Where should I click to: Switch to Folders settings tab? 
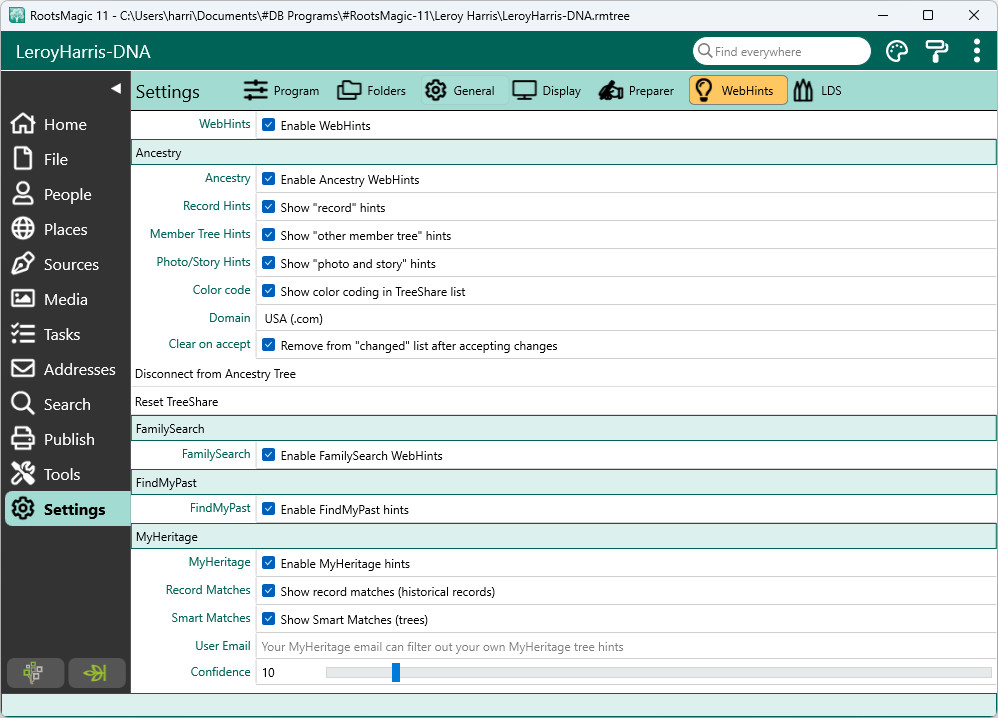[371, 90]
